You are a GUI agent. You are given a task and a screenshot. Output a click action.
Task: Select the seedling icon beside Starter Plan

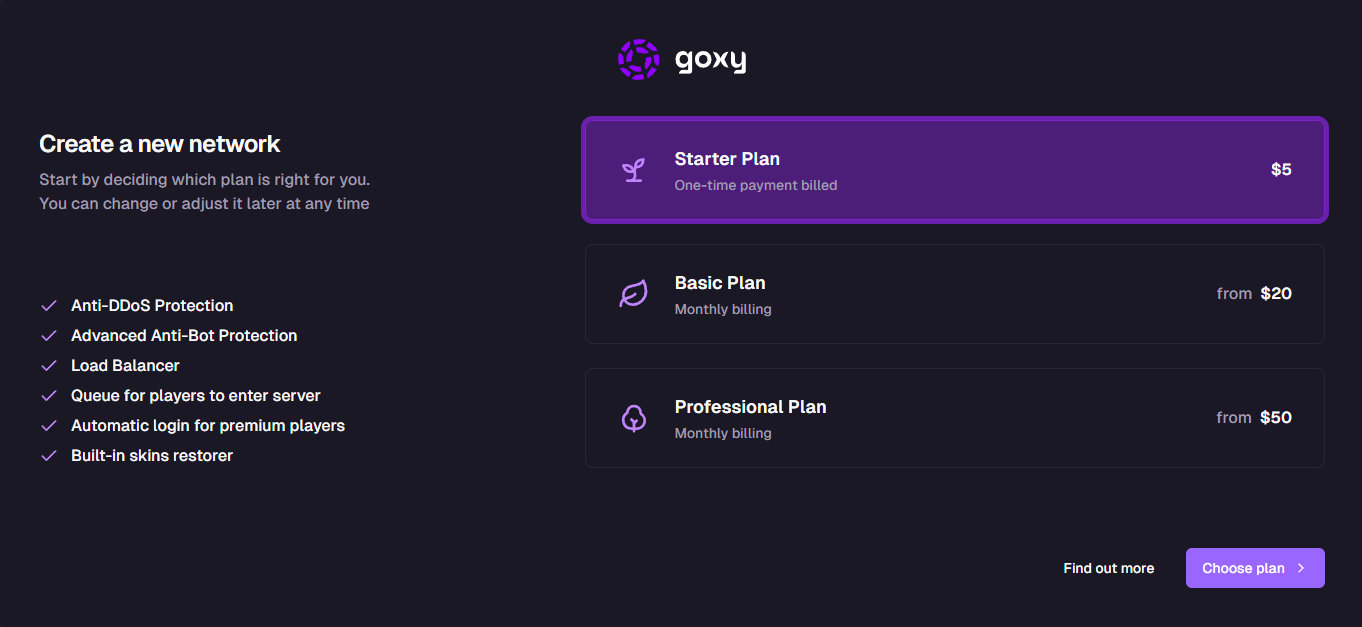point(632,169)
